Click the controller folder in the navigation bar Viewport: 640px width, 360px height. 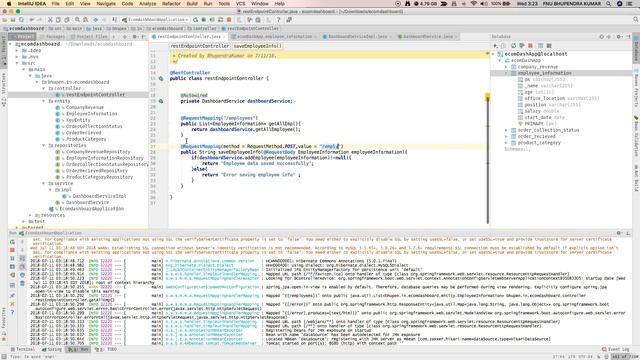pyautogui.click(x=202, y=29)
